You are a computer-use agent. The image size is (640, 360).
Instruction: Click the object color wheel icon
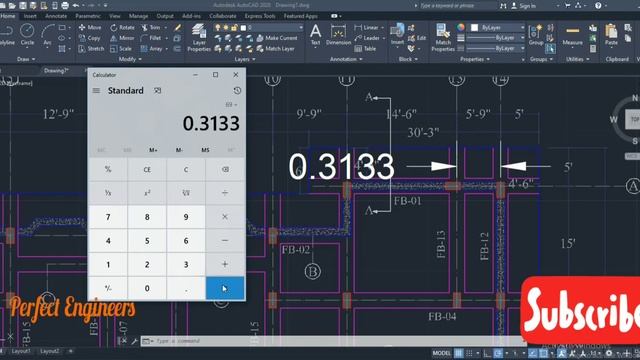click(461, 27)
